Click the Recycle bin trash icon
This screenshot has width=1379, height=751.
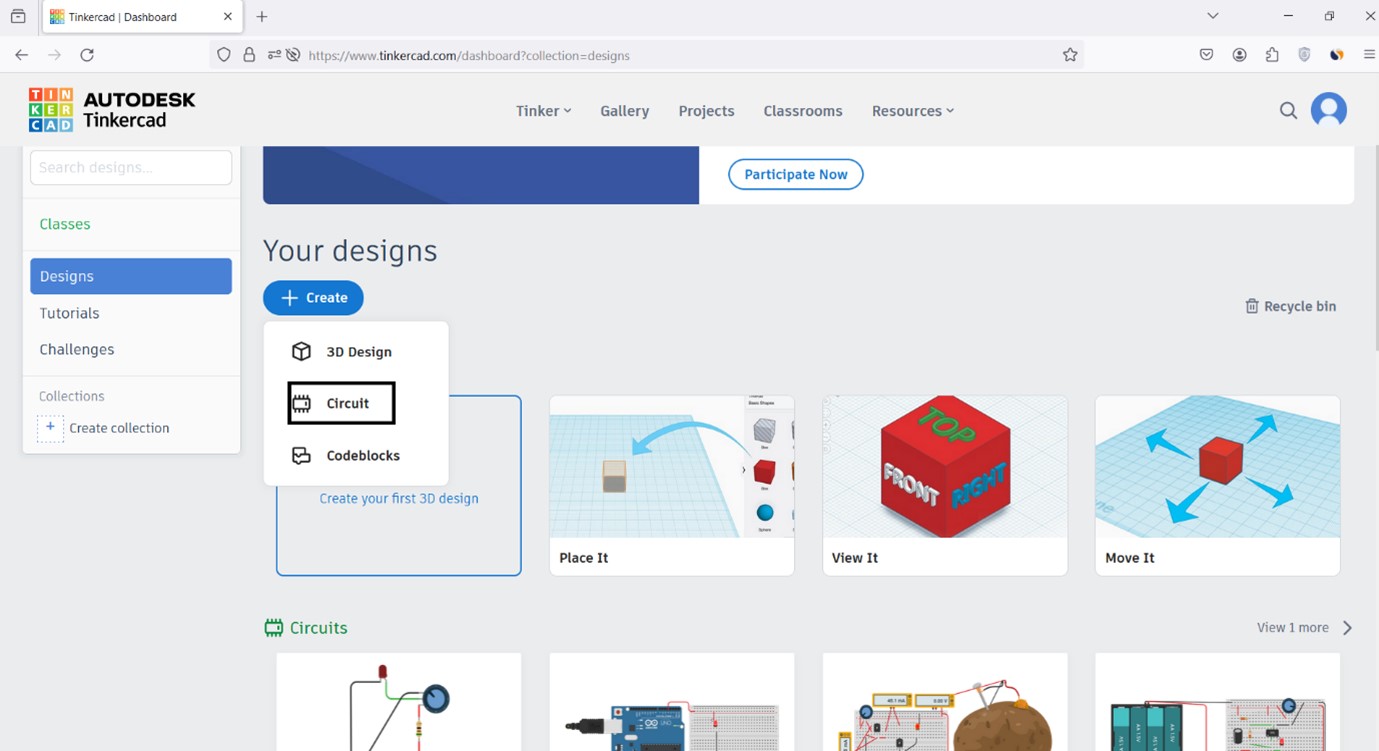click(x=1251, y=306)
